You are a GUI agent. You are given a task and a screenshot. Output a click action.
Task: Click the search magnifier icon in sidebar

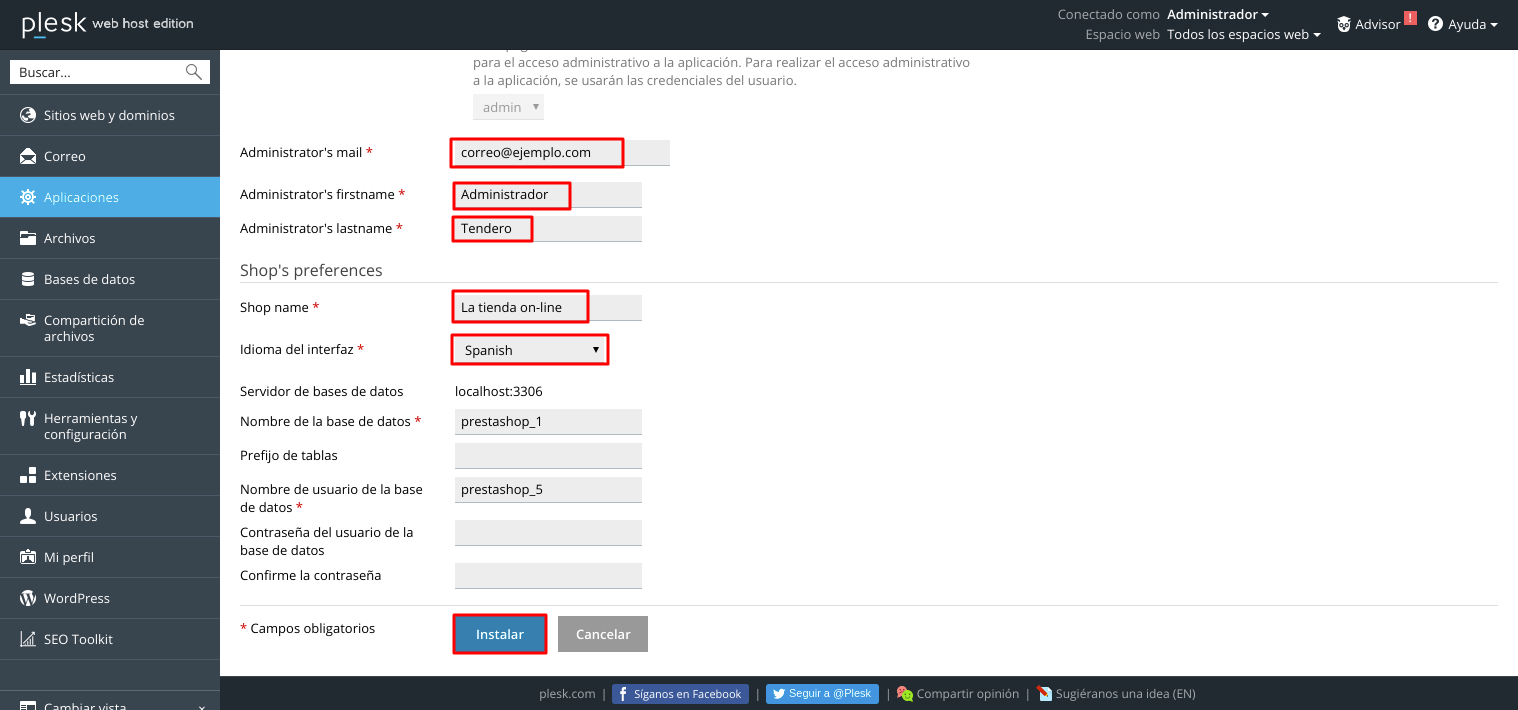pos(193,72)
